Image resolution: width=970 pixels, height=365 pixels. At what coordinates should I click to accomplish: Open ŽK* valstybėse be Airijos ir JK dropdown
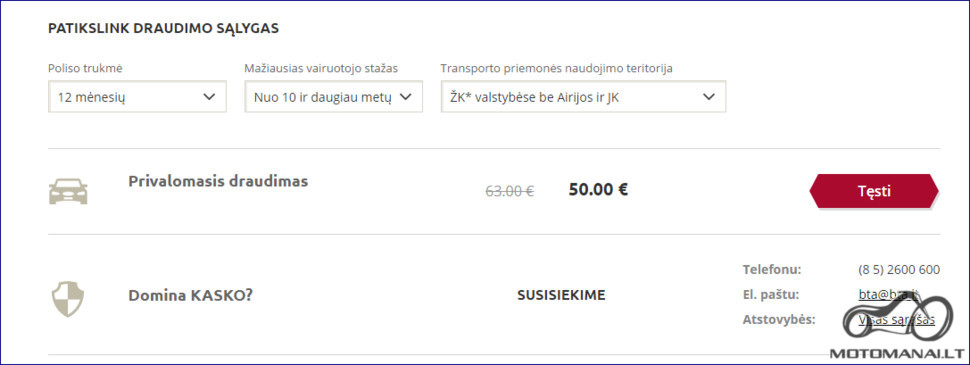[x=583, y=97]
